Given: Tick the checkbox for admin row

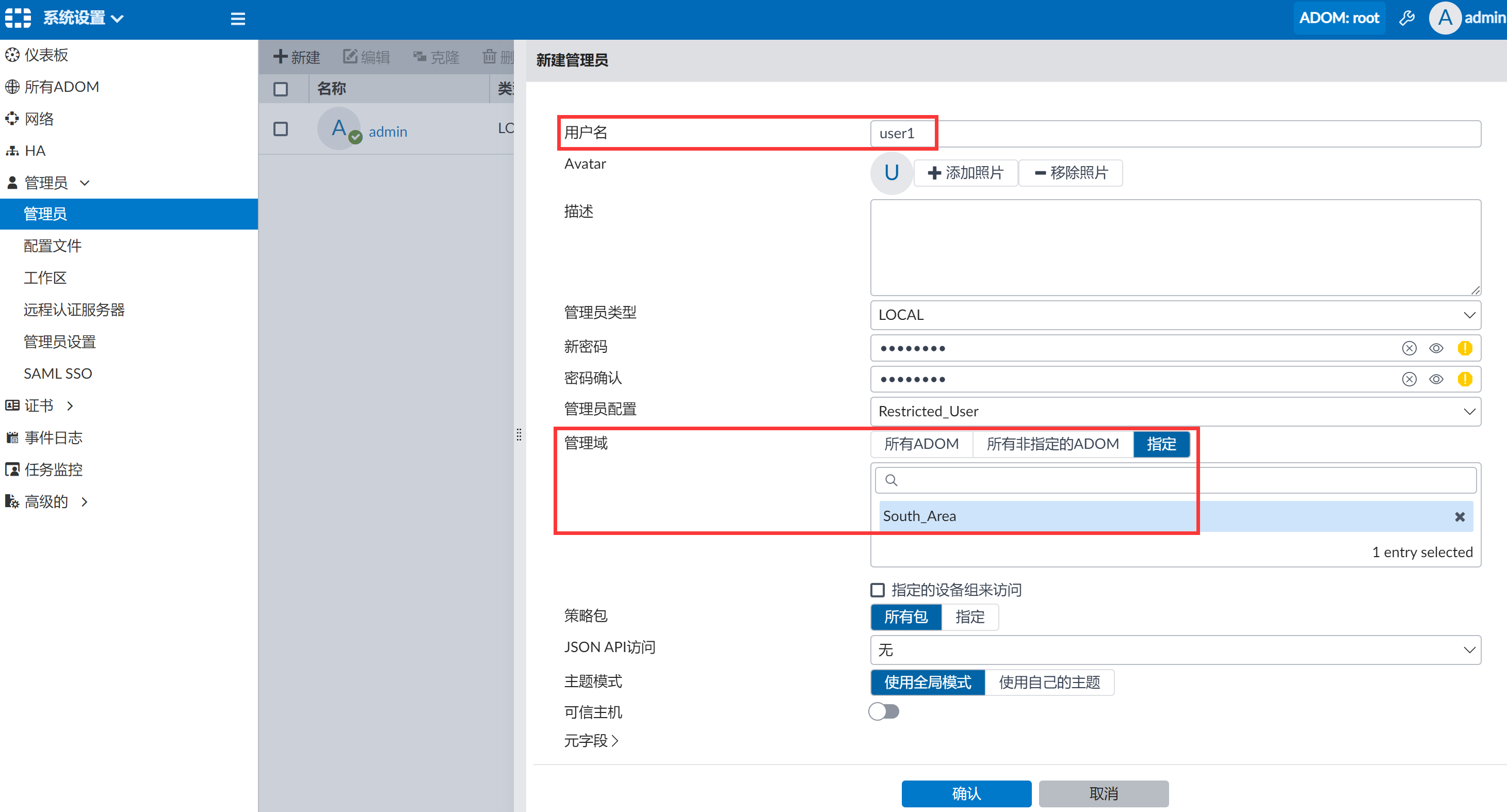Looking at the screenshot, I should [x=281, y=128].
